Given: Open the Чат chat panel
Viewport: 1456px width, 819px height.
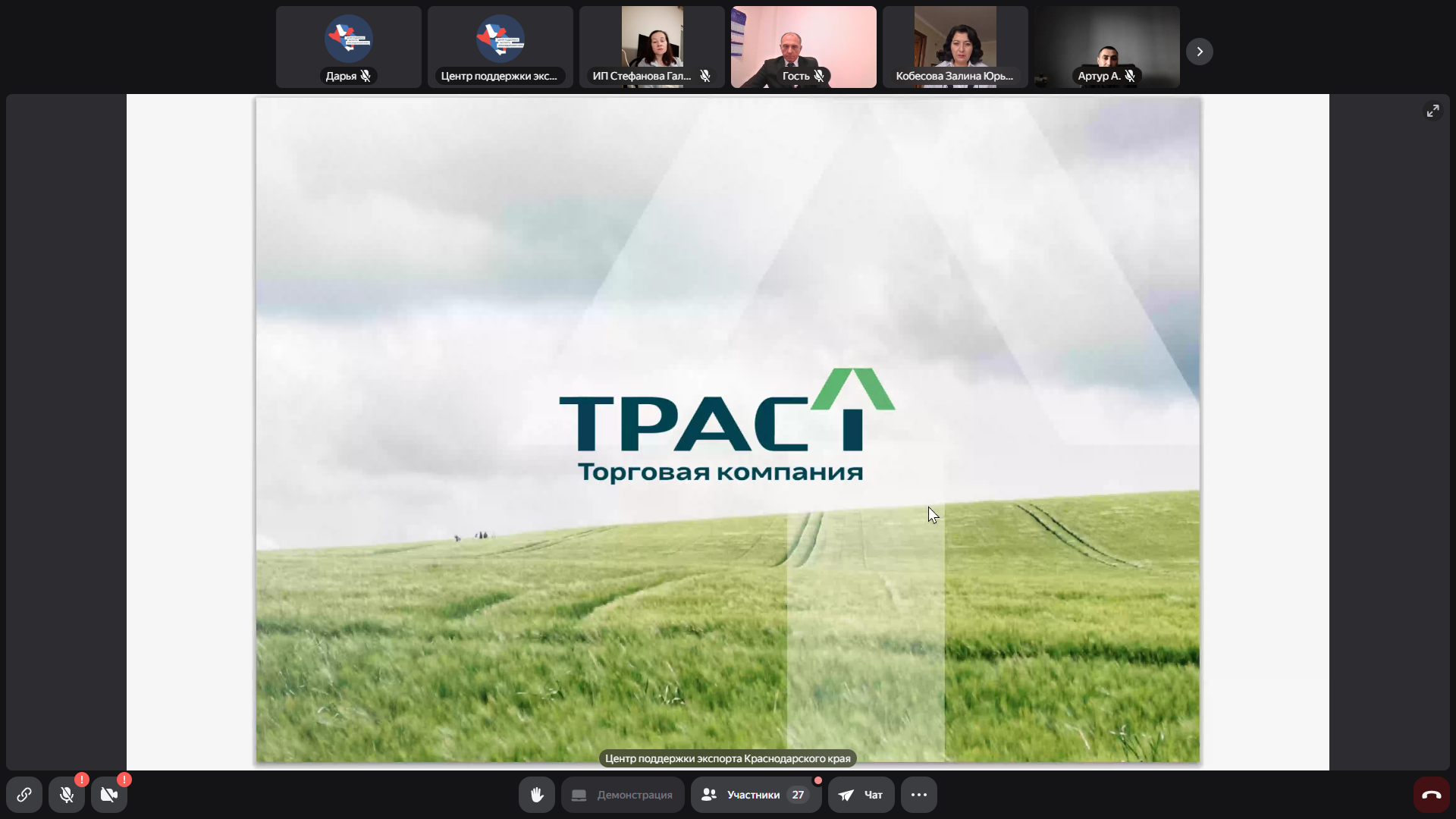Looking at the screenshot, I should 861,795.
